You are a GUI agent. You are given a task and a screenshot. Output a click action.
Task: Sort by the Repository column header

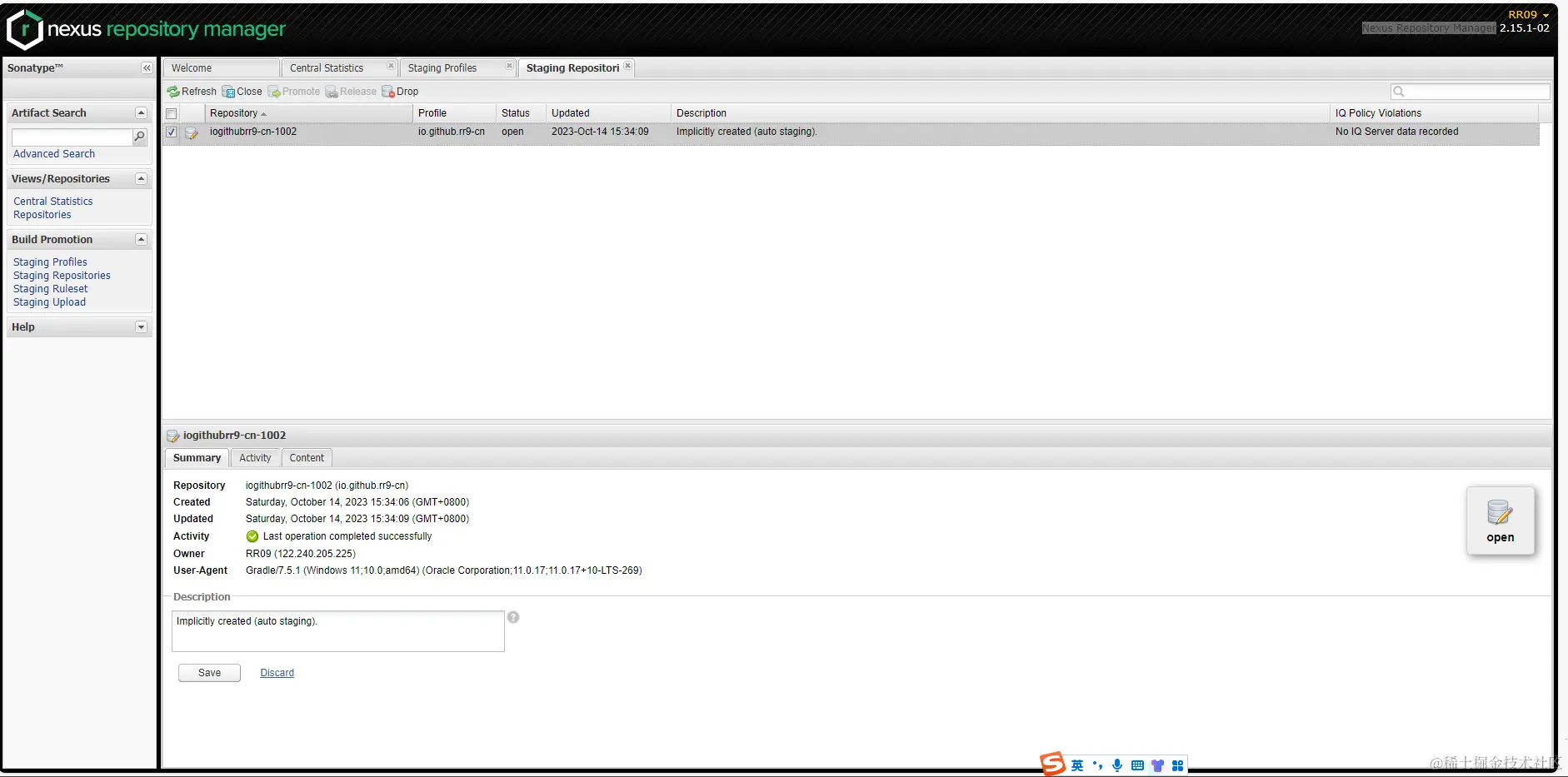[x=309, y=113]
